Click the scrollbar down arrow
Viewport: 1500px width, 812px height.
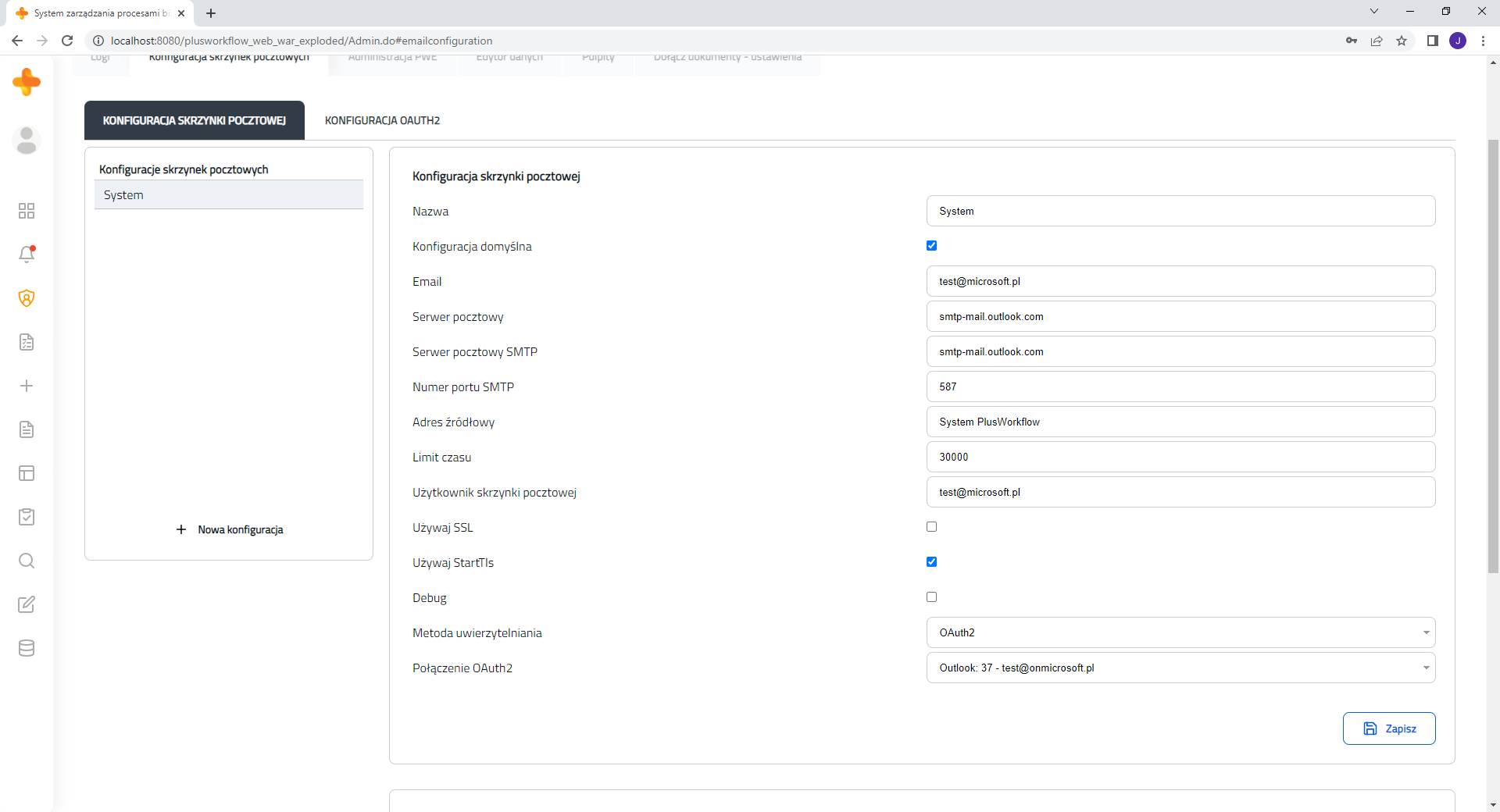[x=1493, y=805]
